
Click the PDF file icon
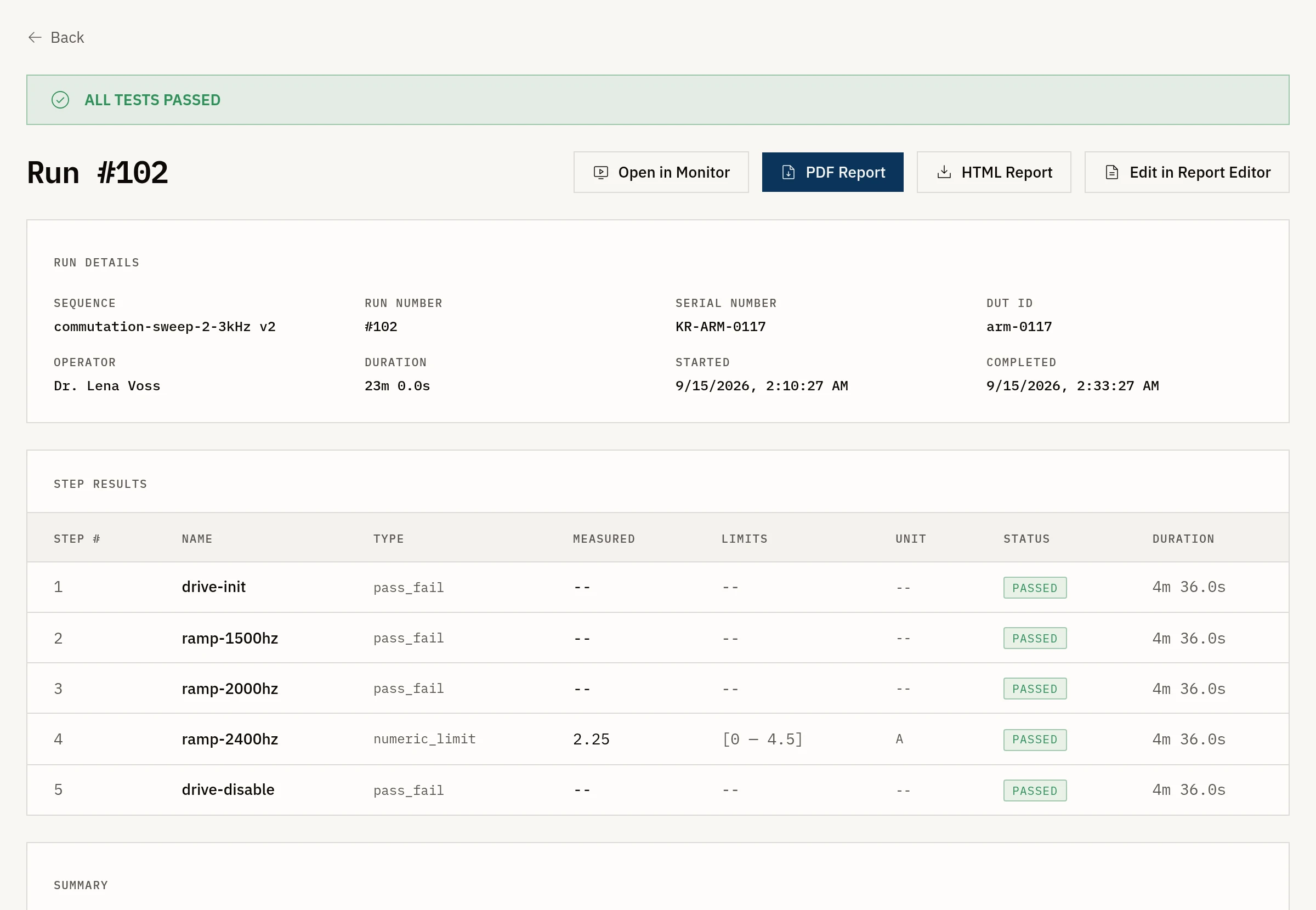pos(789,172)
